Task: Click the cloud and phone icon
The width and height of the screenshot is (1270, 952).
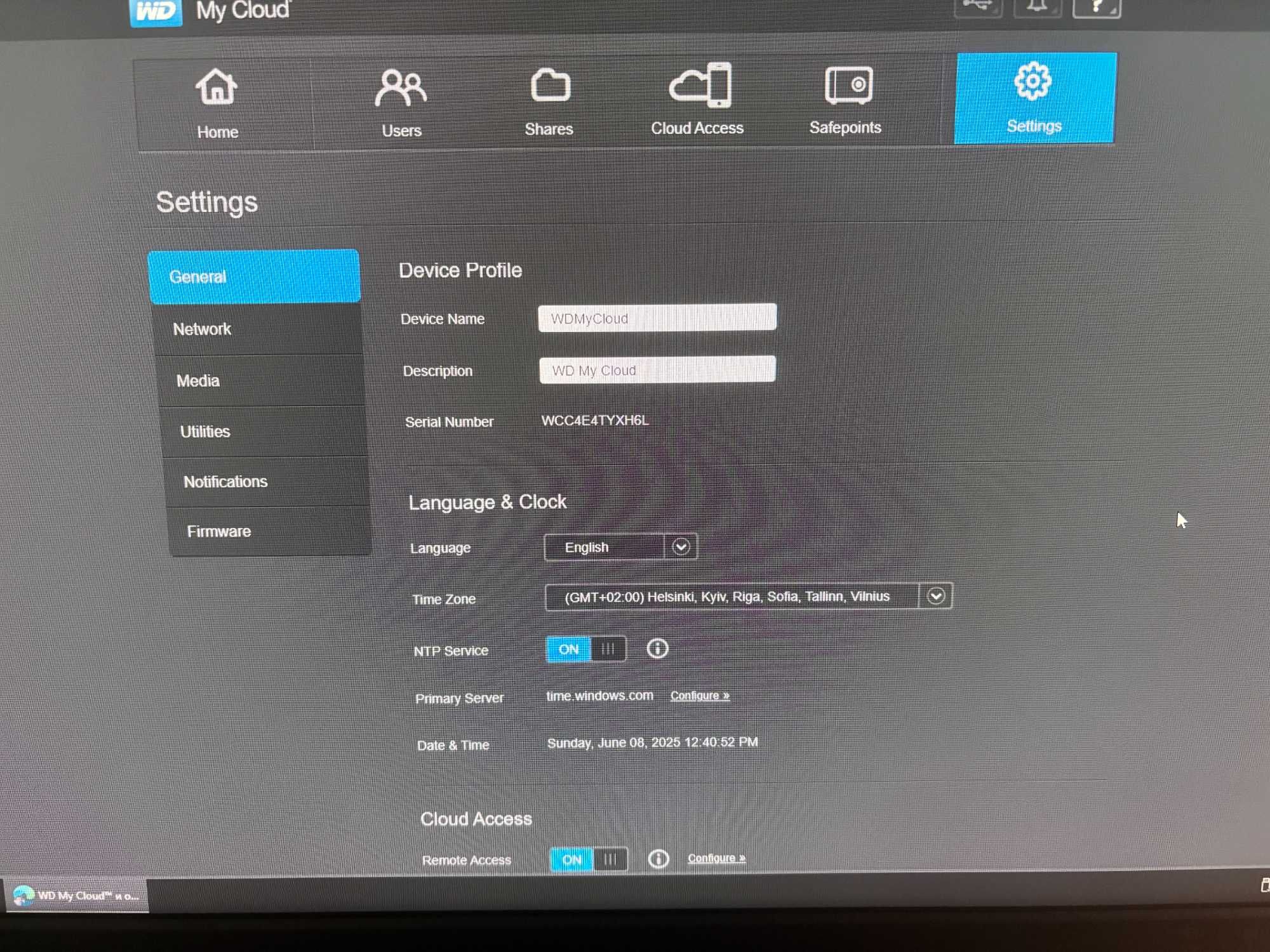Action: coord(700,85)
